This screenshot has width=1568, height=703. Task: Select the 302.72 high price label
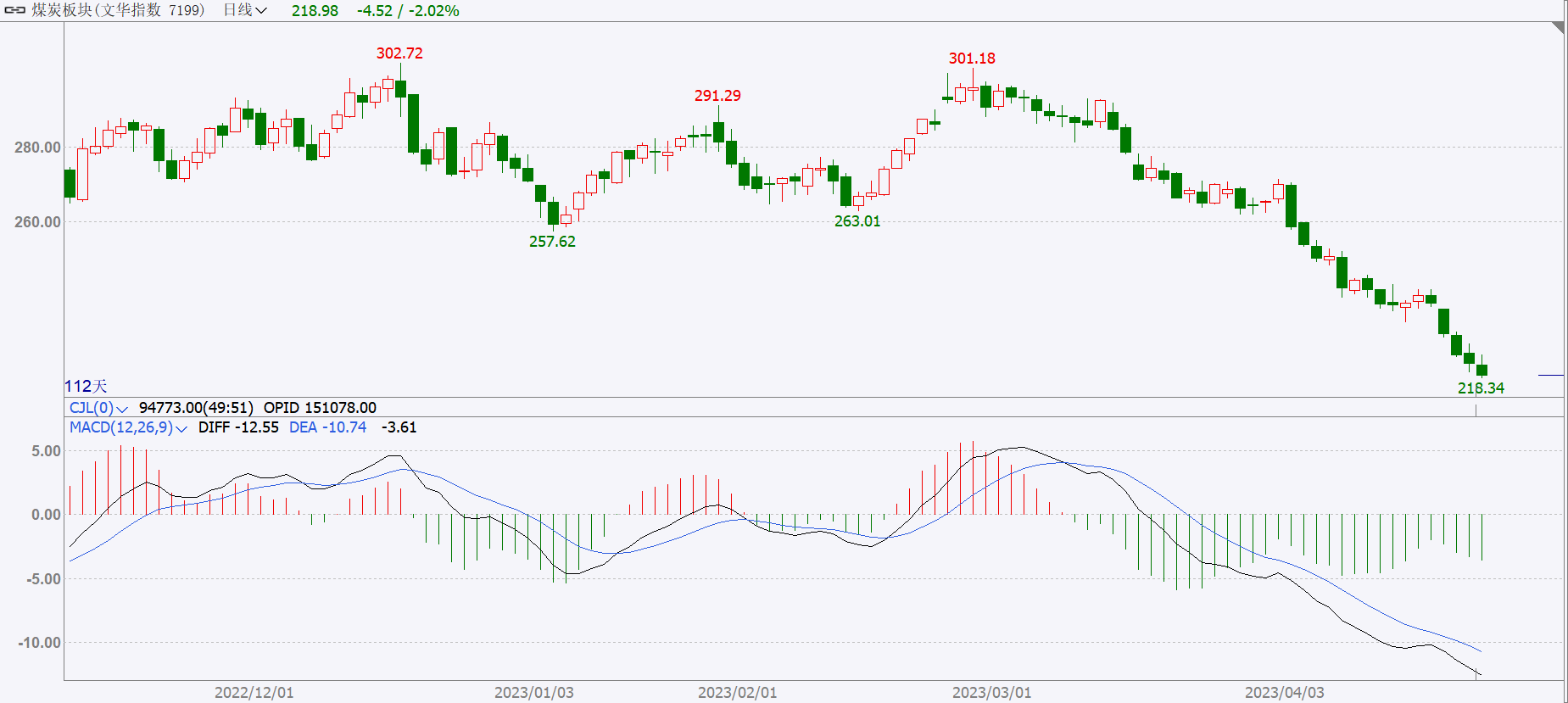tap(399, 53)
